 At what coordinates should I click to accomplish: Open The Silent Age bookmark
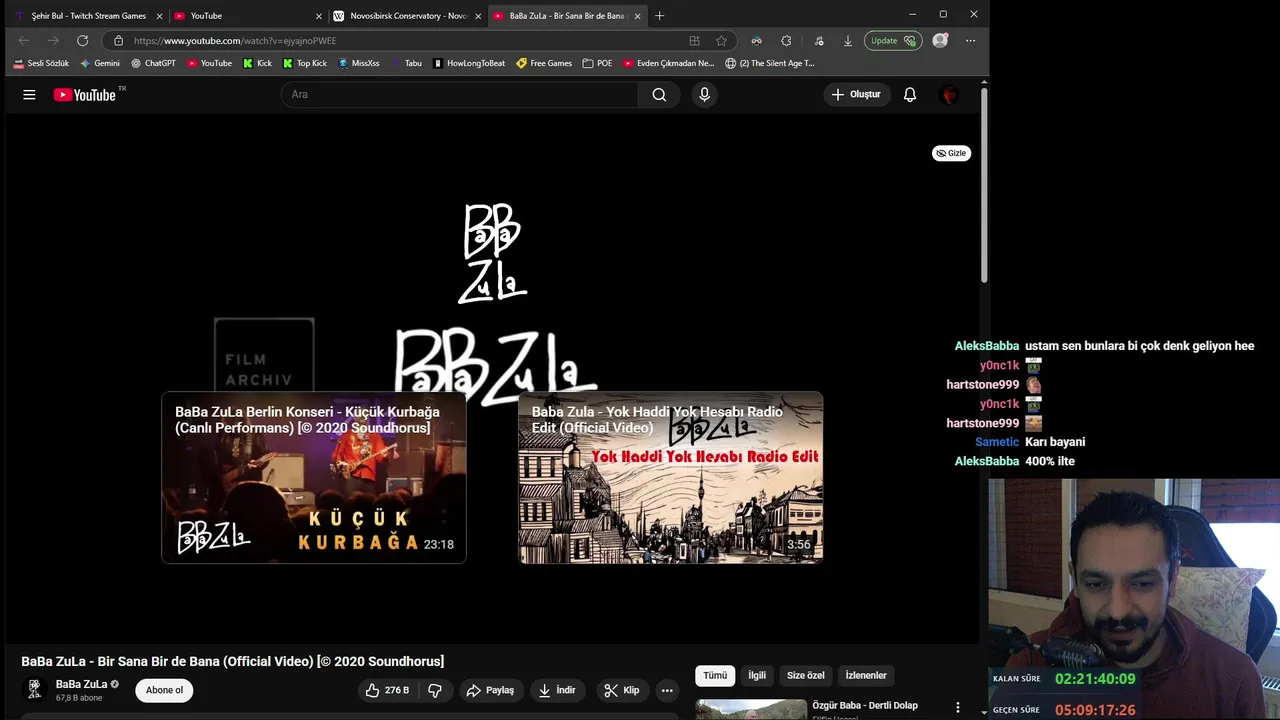click(770, 63)
